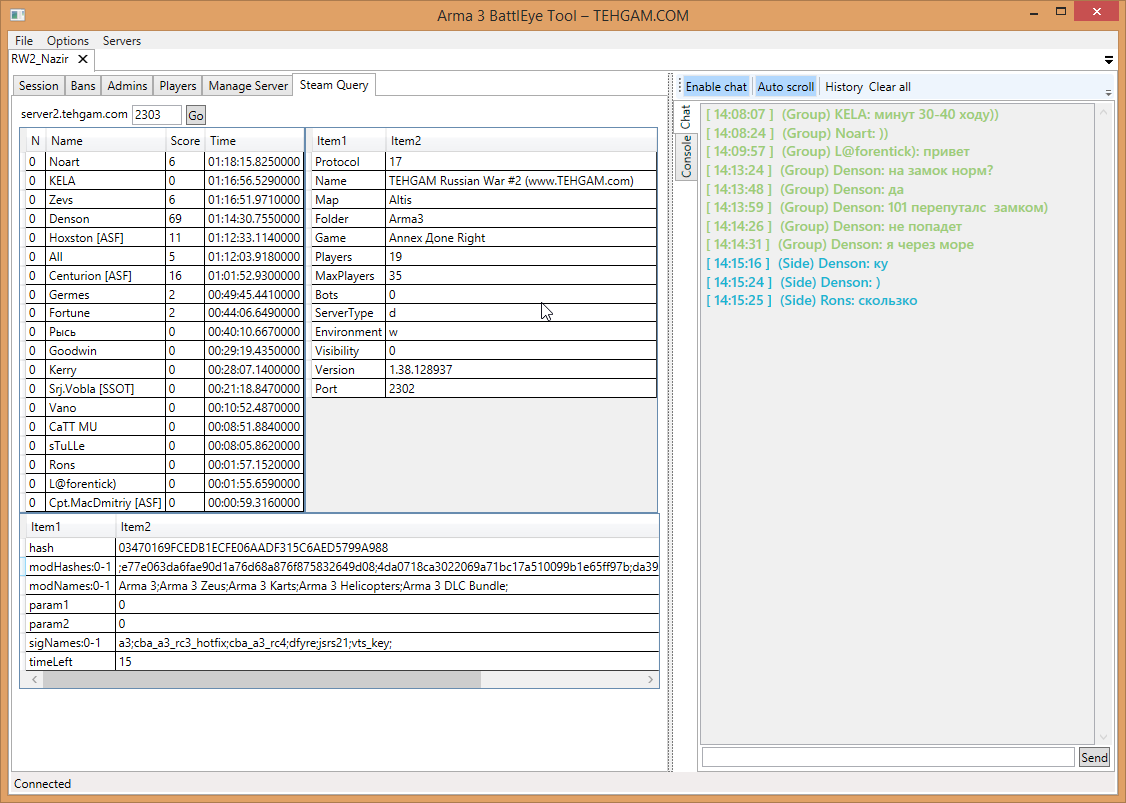Select player row Denson
This screenshot has width=1126, height=803.
(x=164, y=218)
